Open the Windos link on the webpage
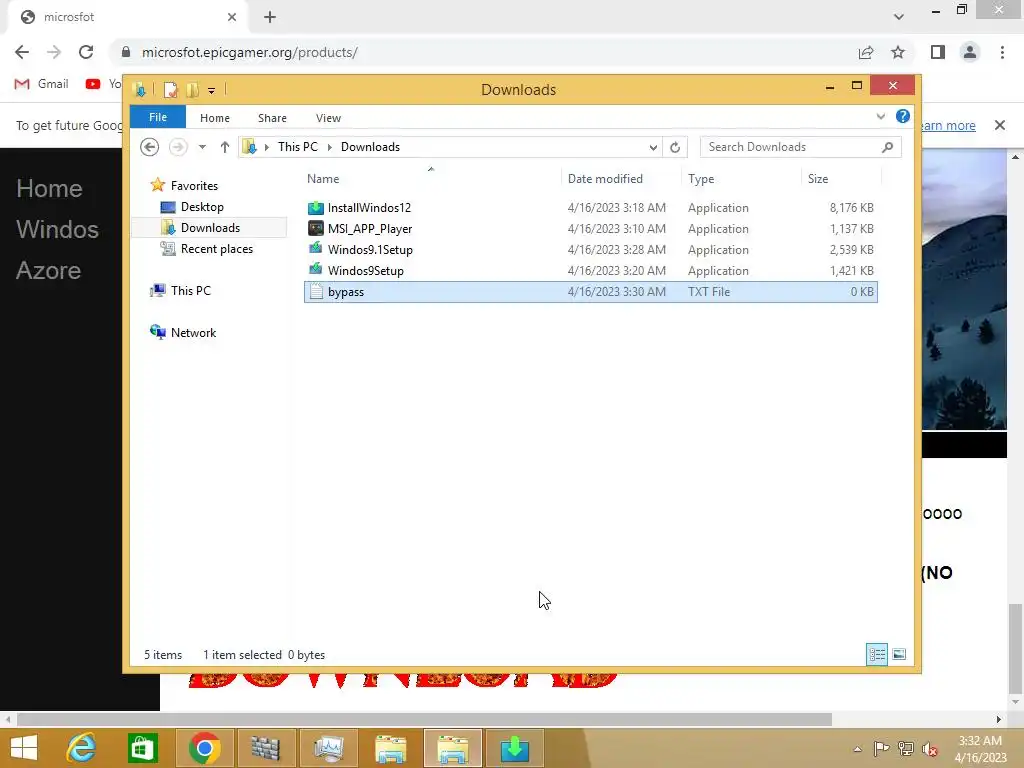This screenshot has height=768, width=1024. pos(57,229)
